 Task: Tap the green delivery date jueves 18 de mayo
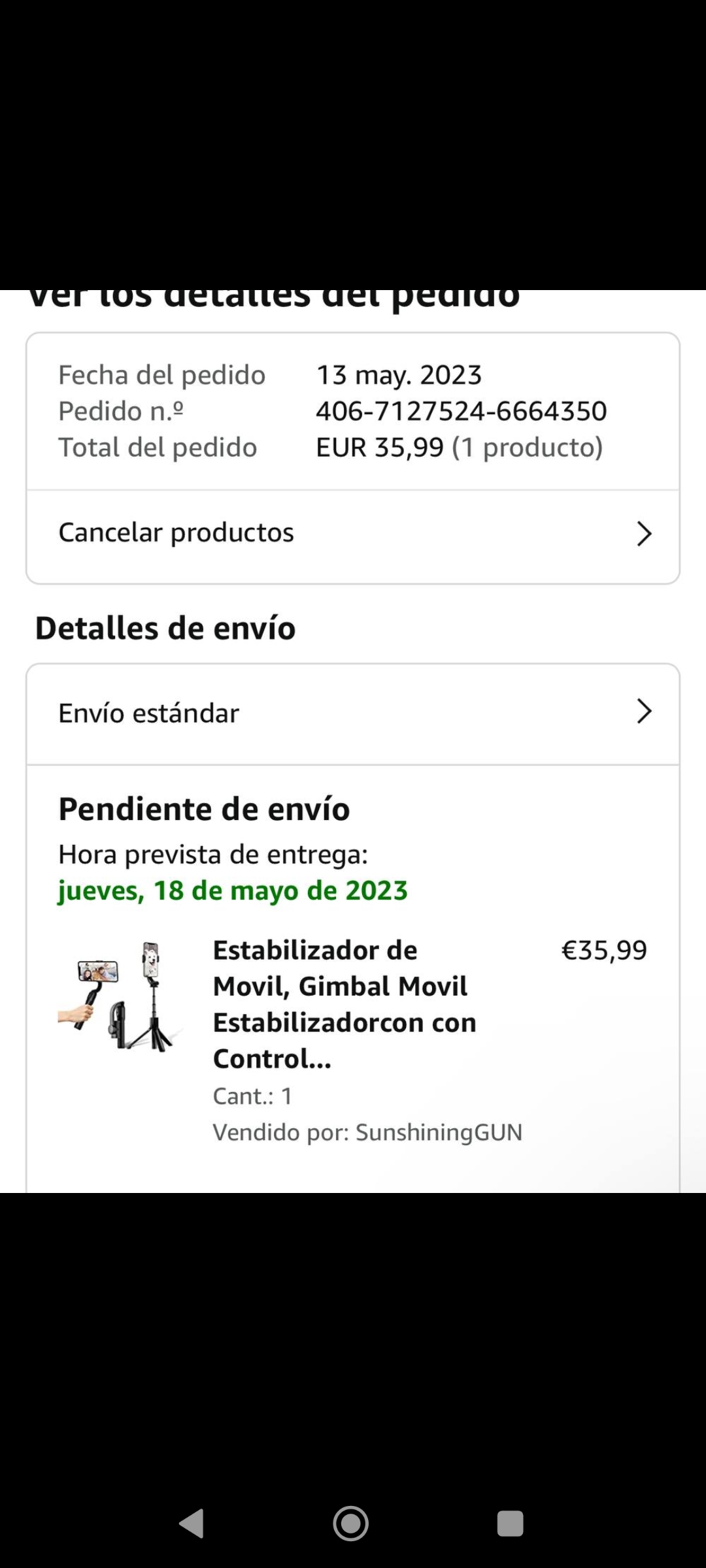pos(233,890)
